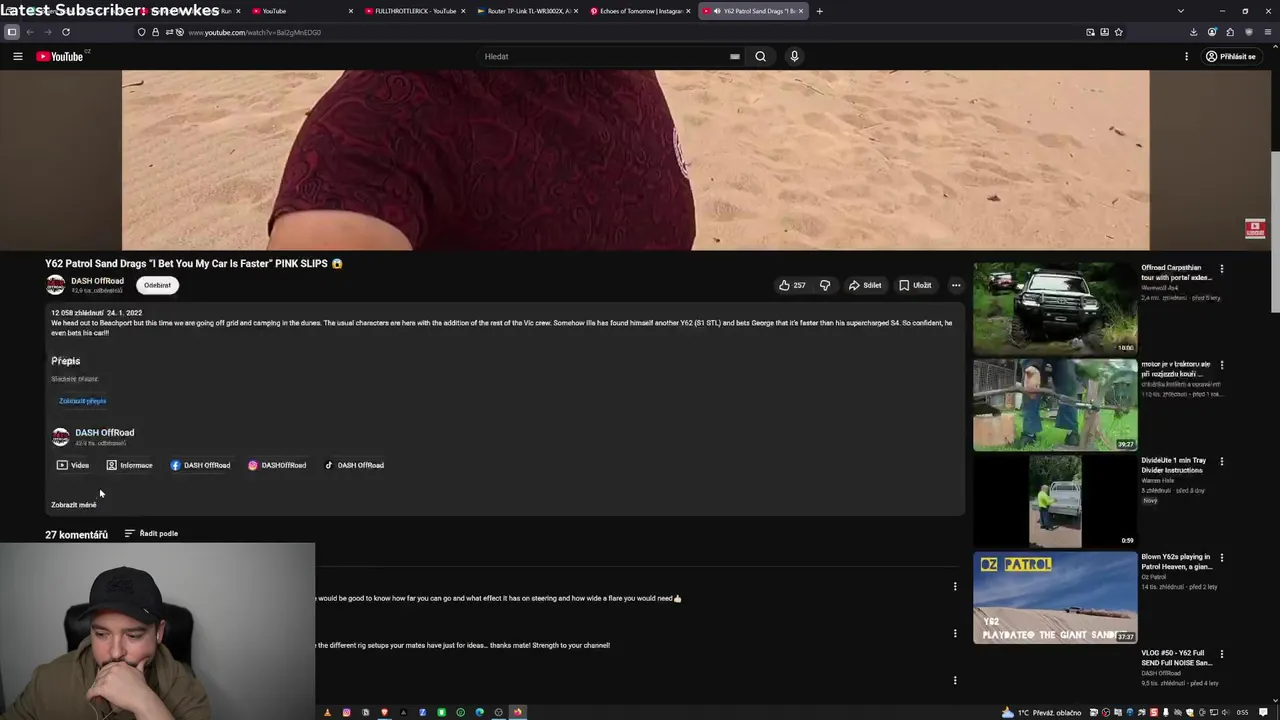Open Instagram app in taskbar
The width and height of the screenshot is (1280, 720).
pyautogui.click(x=347, y=713)
